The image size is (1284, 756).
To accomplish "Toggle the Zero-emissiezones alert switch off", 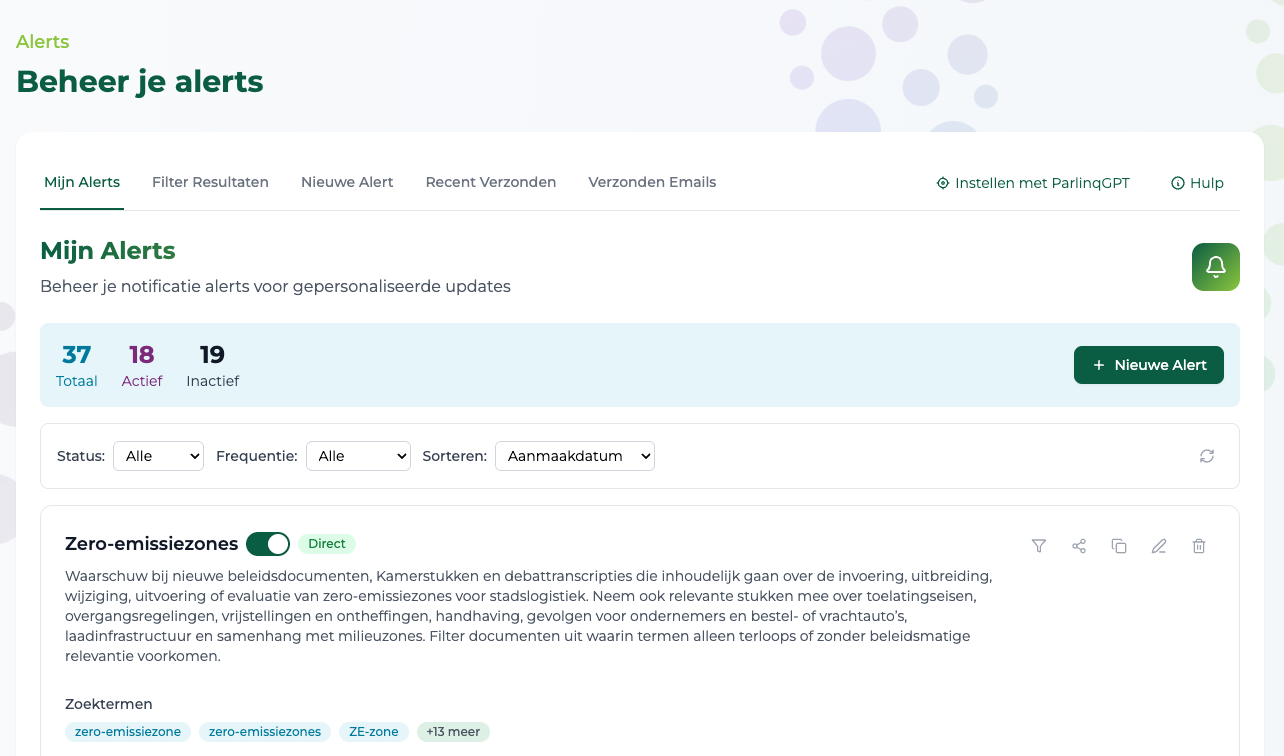I will pos(268,544).
